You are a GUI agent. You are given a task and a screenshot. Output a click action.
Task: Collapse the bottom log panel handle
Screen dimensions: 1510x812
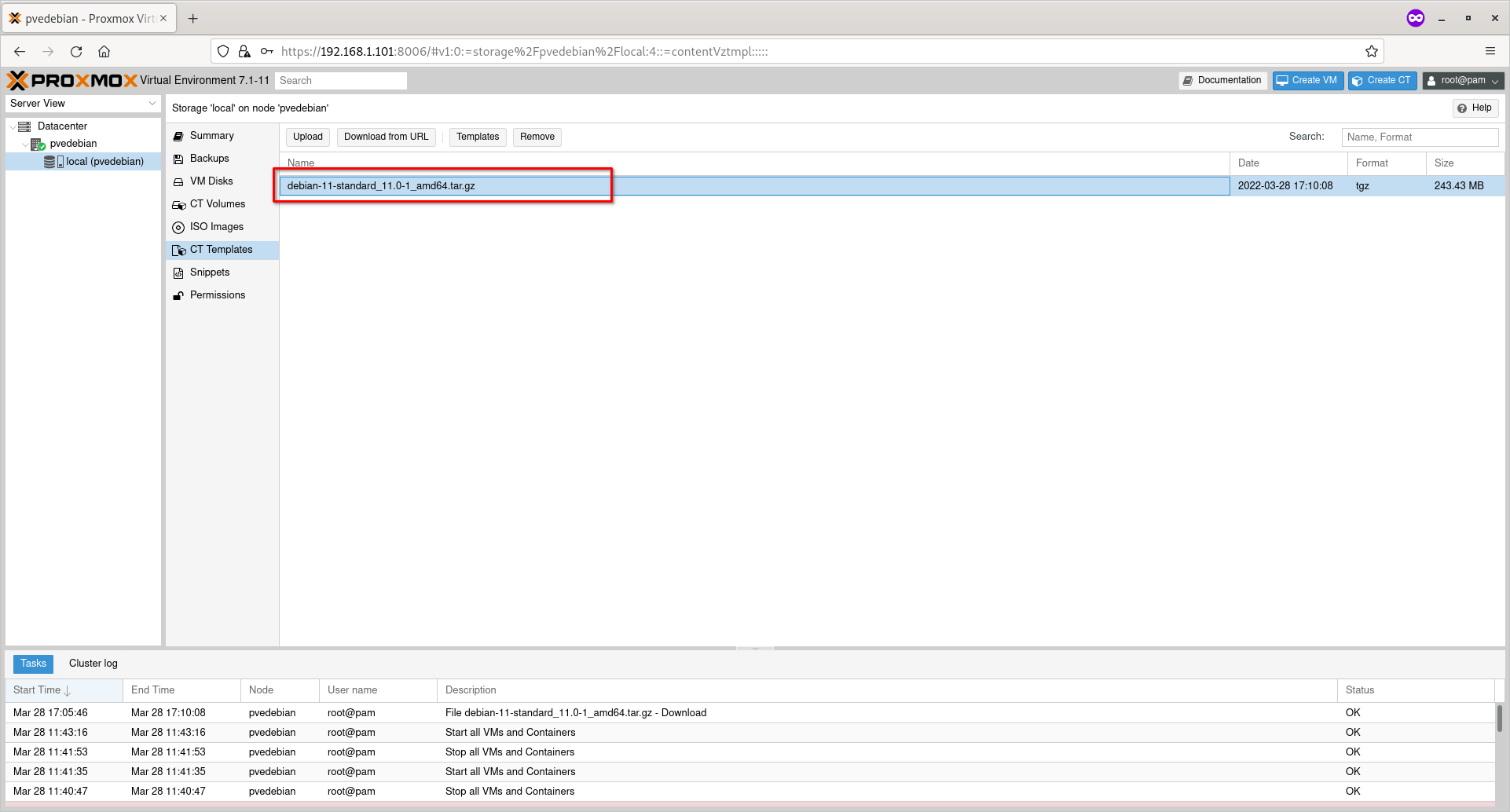[x=755, y=649]
